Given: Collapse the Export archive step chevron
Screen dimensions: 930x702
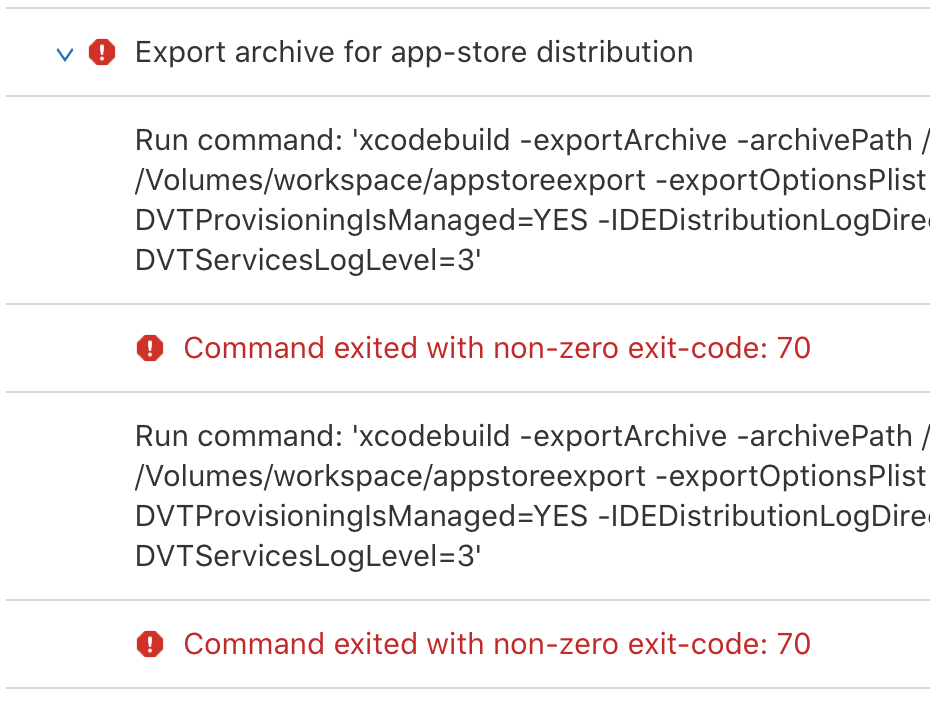Looking at the screenshot, I should (65, 54).
